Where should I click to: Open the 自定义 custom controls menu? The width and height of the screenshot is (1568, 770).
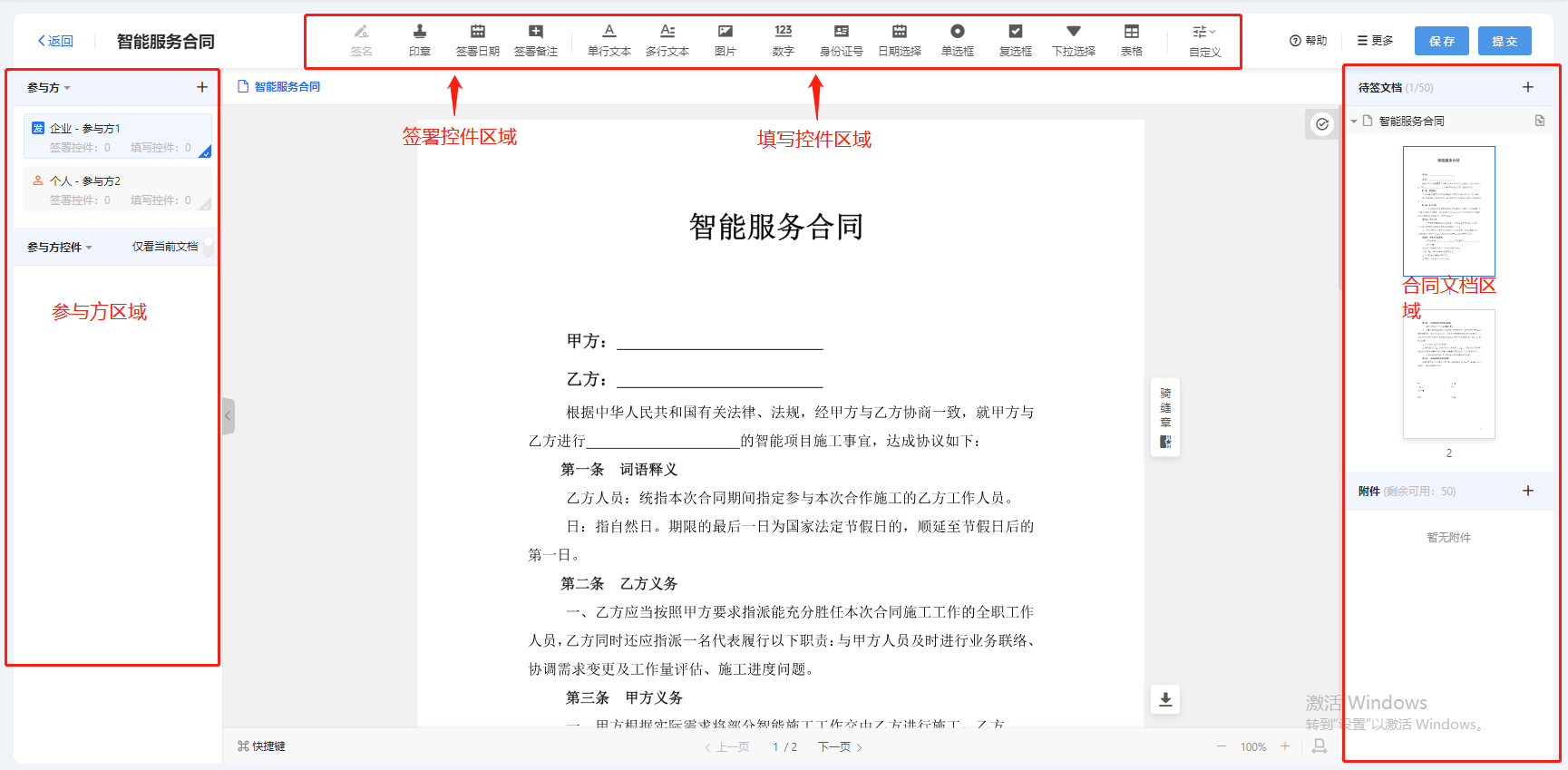(x=1204, y=41)
